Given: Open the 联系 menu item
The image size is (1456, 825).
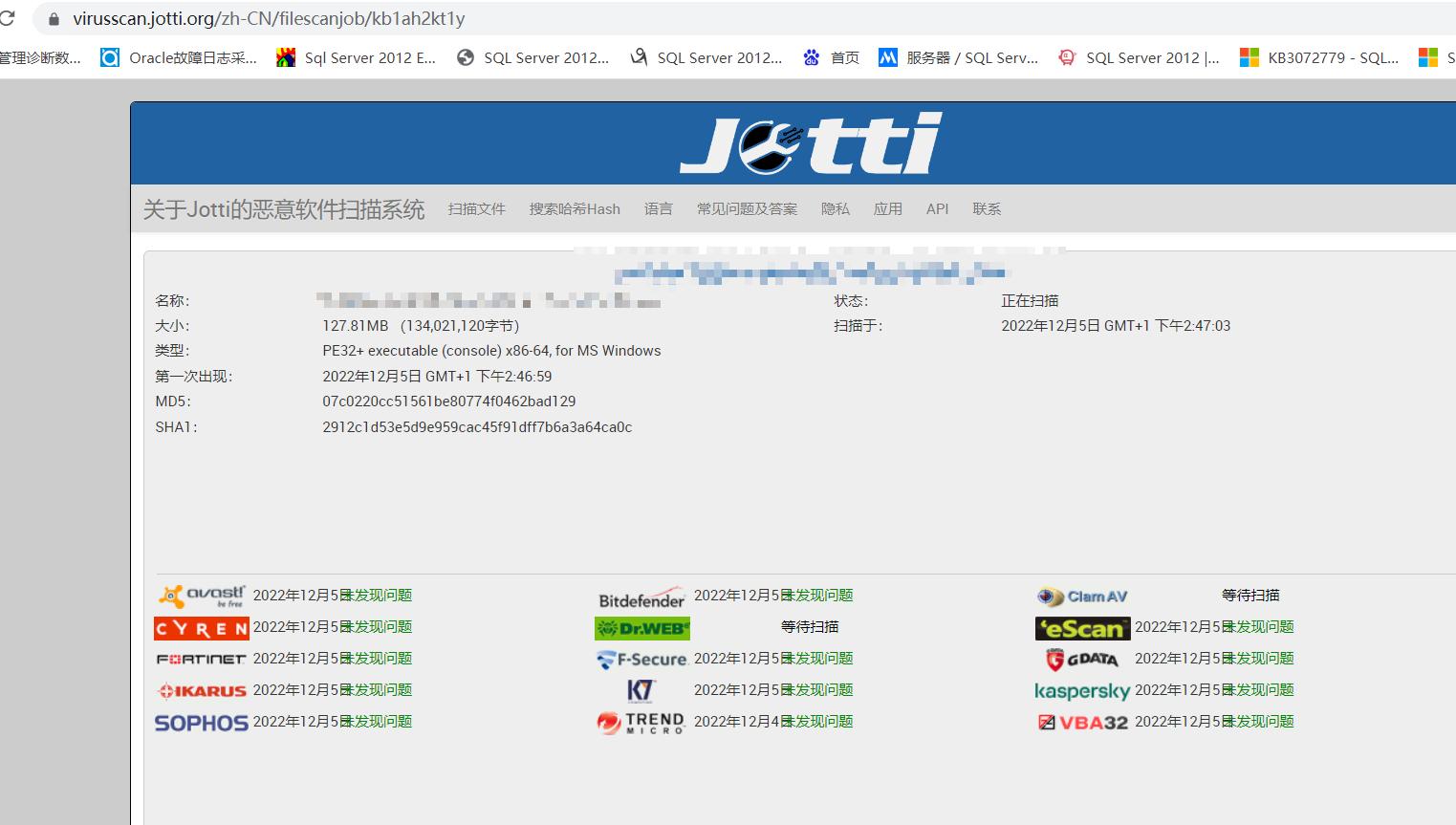Looking at the screenshot, I should [x=987, y=208].
